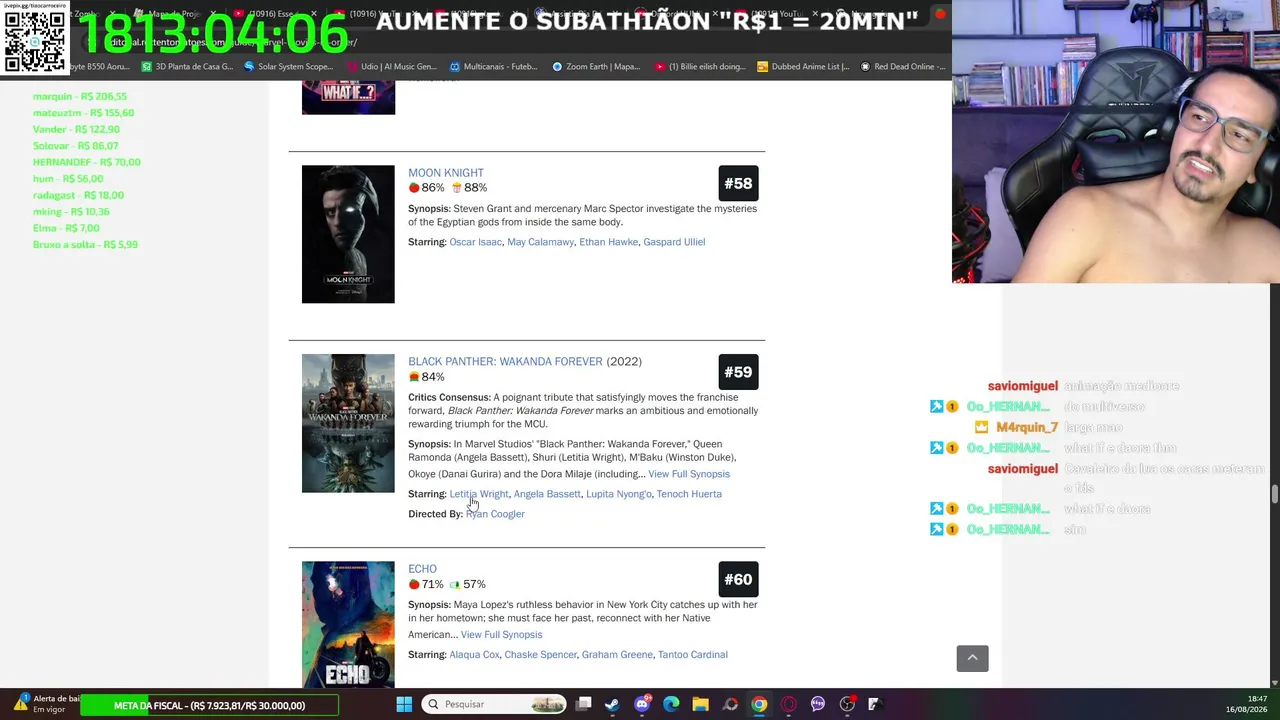The image size is (1280, 720).
Task: Open the Multicanais Futebol bookmark
Action: tap(494, 67)
